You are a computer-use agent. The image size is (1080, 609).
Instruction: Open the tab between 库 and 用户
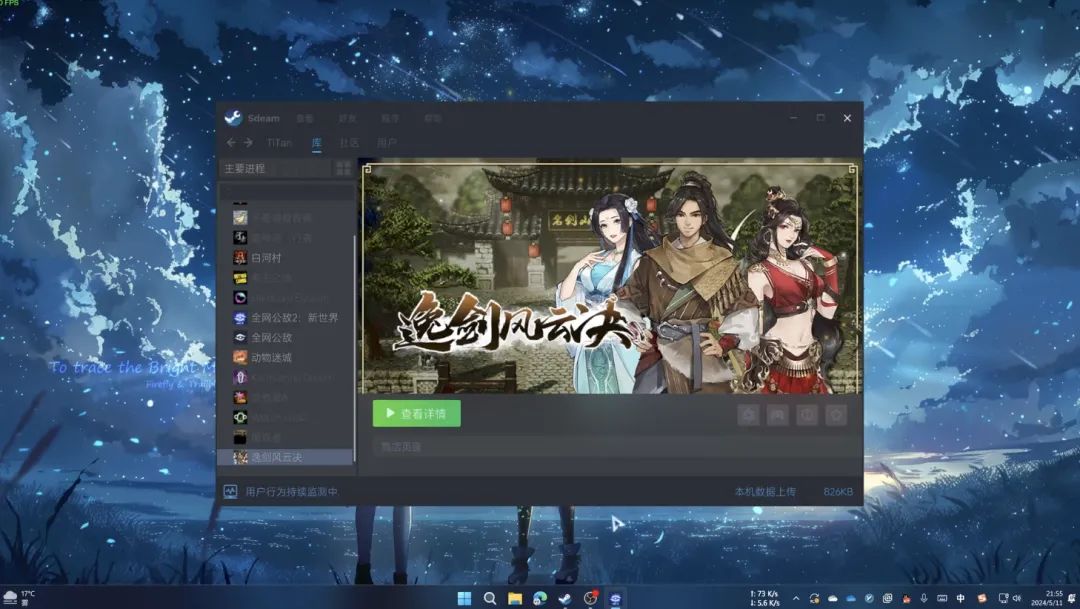(349, 143)
